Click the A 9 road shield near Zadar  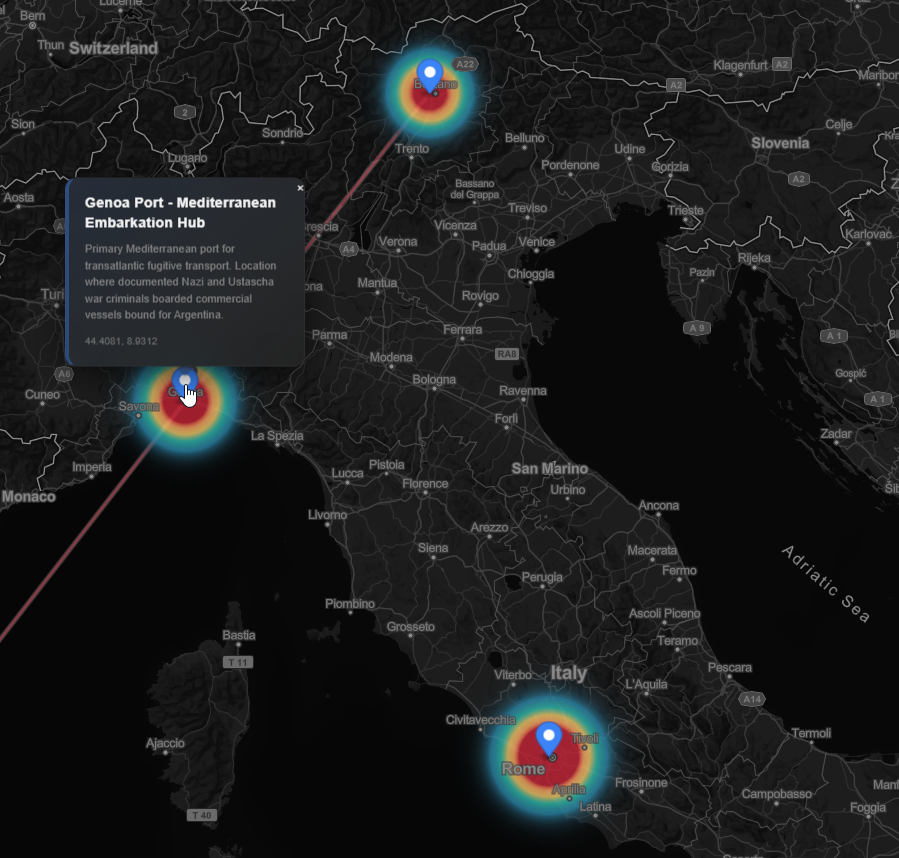[x=696, y=326]
